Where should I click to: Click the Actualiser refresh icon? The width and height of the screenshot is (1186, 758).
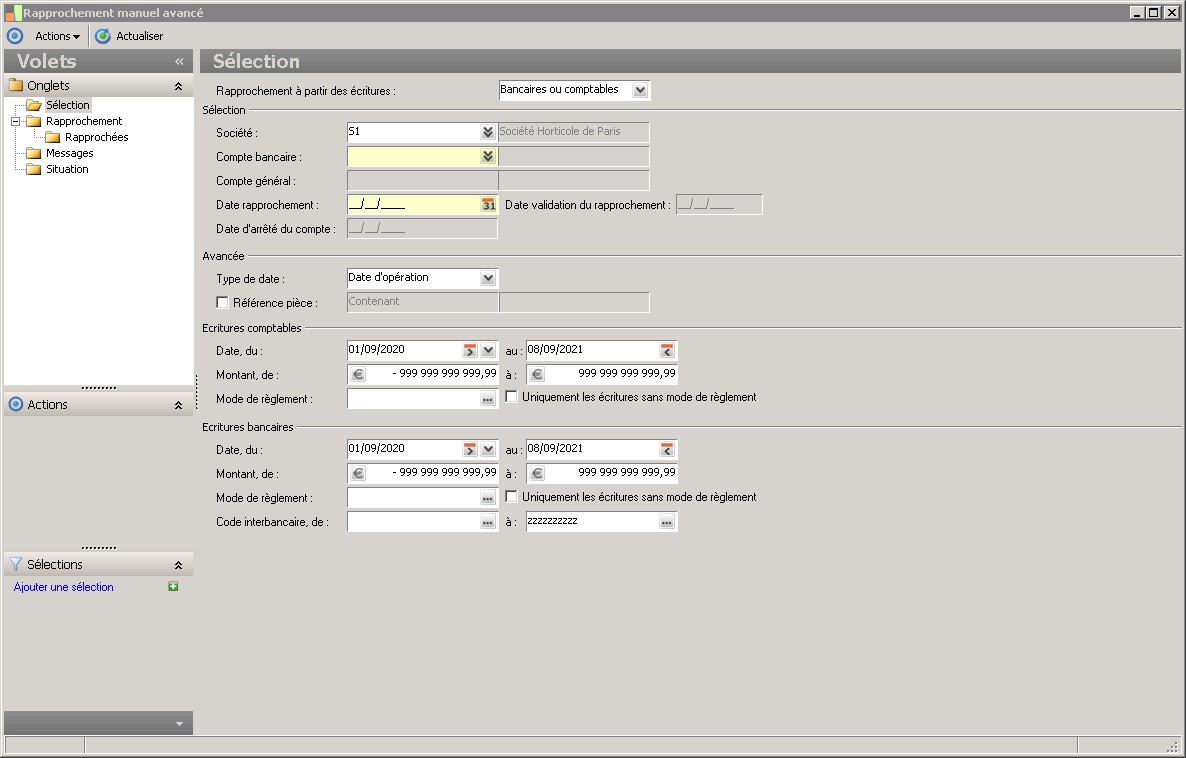(103, 36)
